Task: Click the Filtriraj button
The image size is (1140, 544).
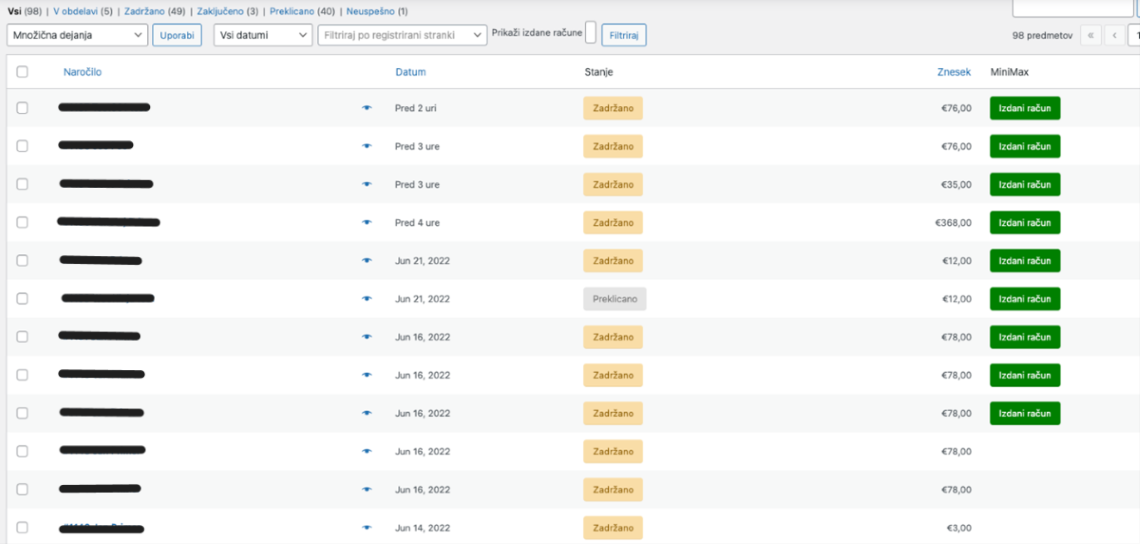Action: 624,35
